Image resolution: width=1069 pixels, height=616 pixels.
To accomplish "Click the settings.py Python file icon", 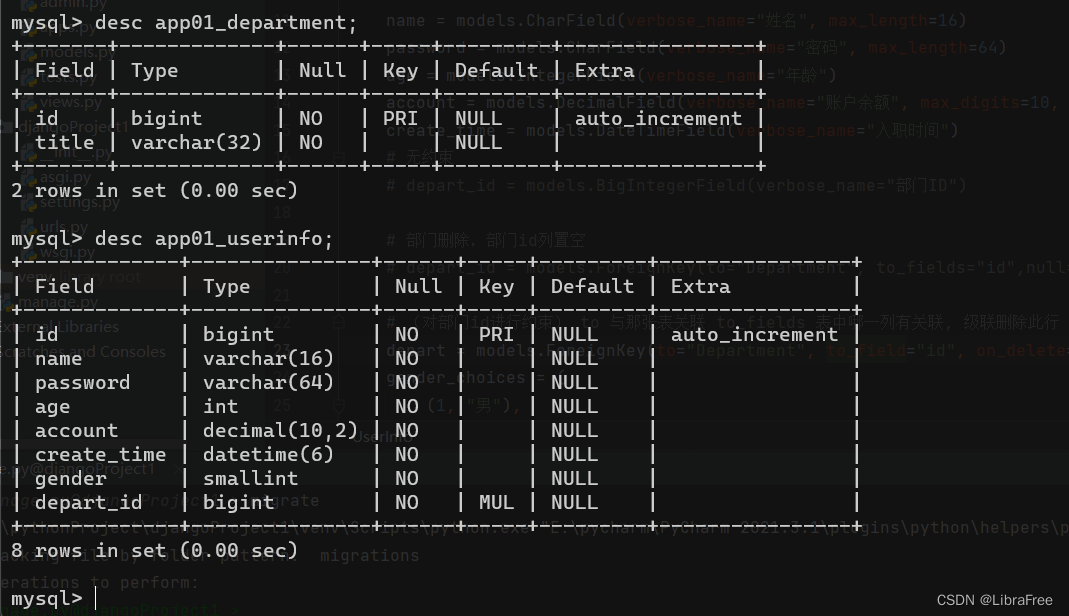I will (29, 202).
